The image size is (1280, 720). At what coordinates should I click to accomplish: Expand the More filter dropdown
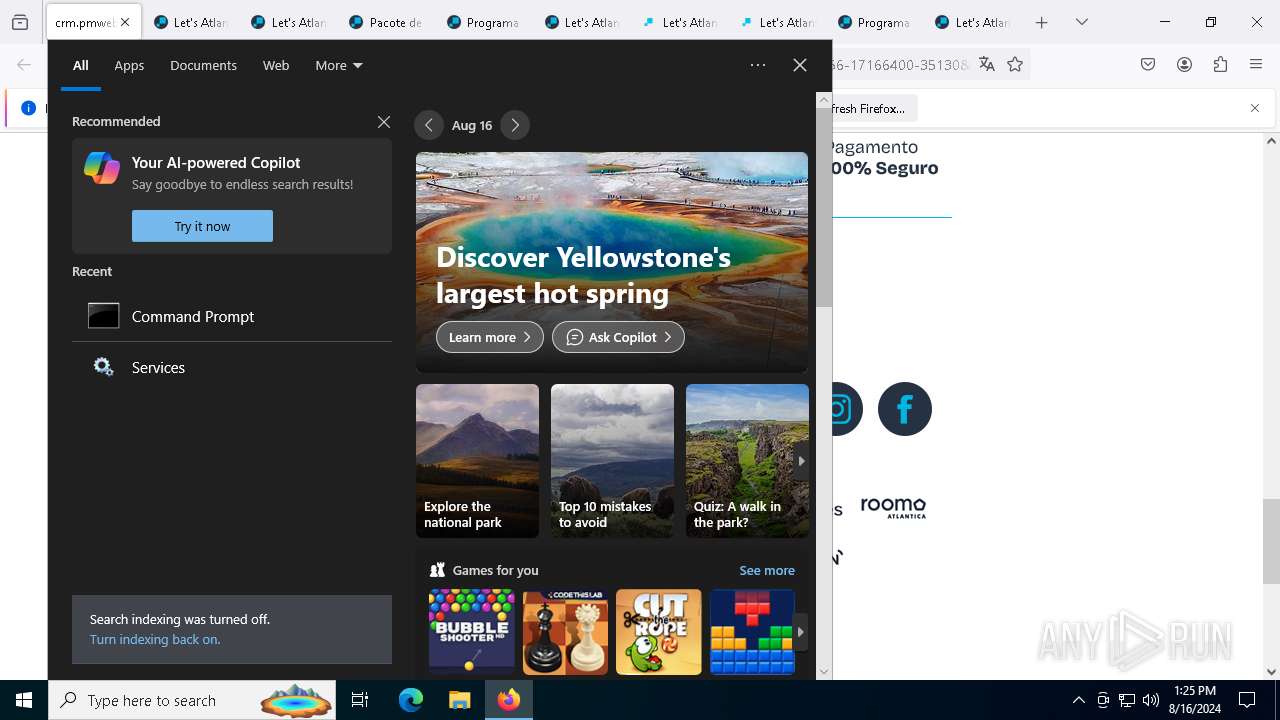pos(339,65)
